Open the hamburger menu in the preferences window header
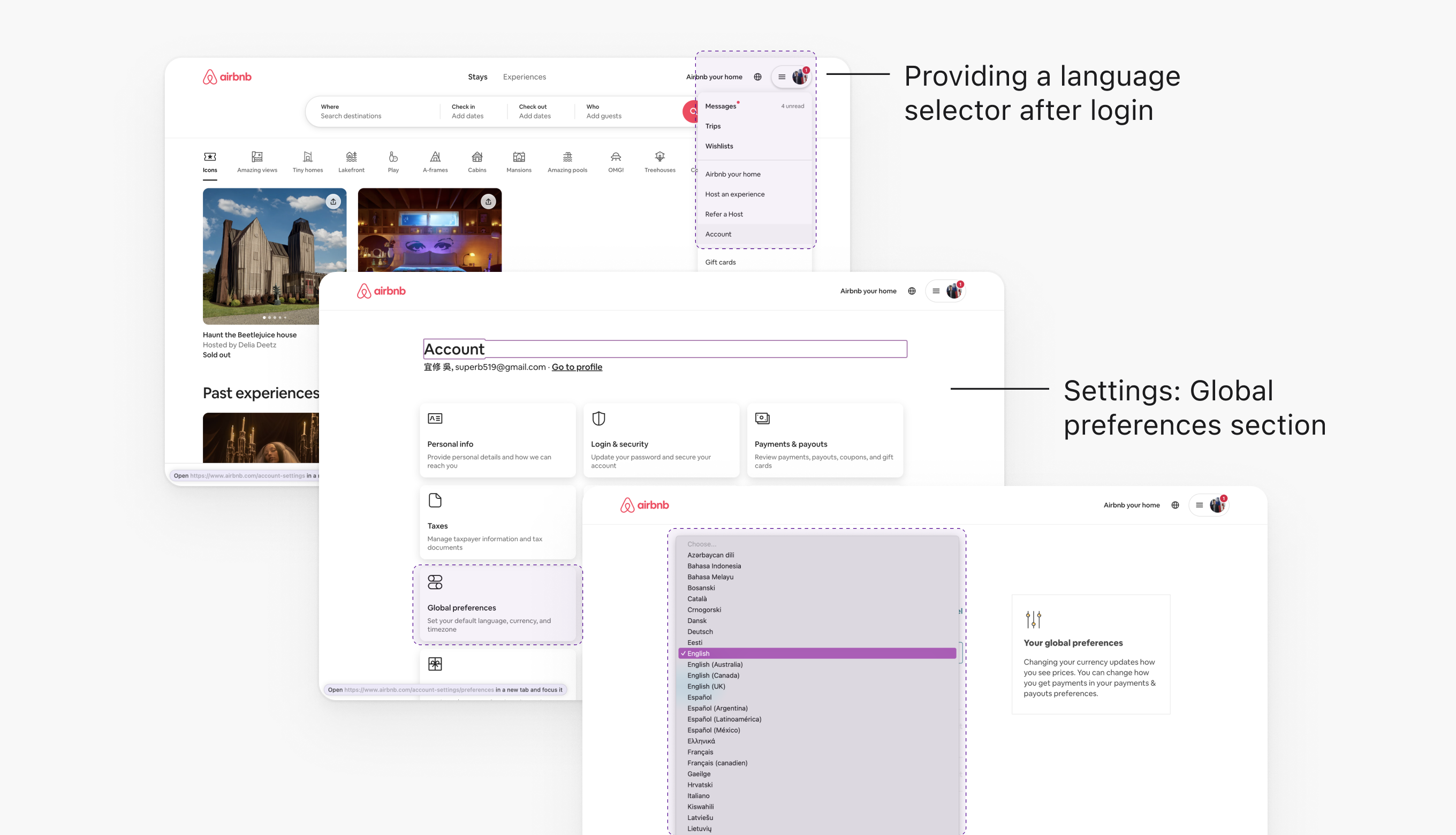The height and width of the screenshot is (835, 1456). pyautogui.click(x=1199, y=505)
